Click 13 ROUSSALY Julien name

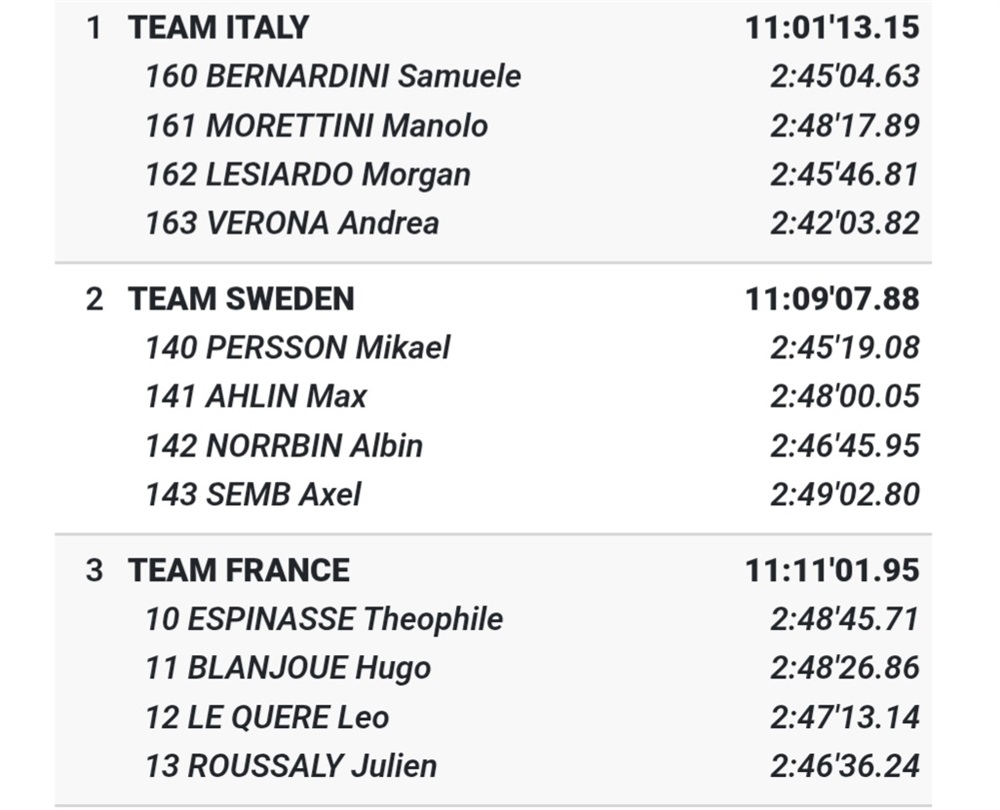[x=291, y=766]
